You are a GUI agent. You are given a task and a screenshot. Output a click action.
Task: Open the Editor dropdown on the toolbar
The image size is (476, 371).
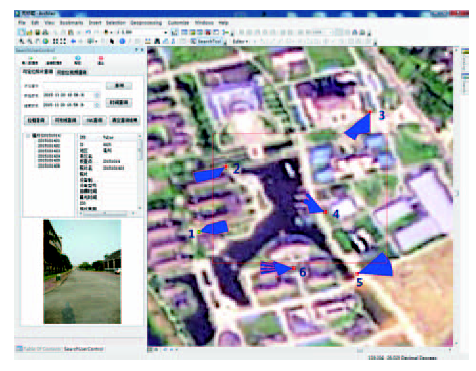240,41
